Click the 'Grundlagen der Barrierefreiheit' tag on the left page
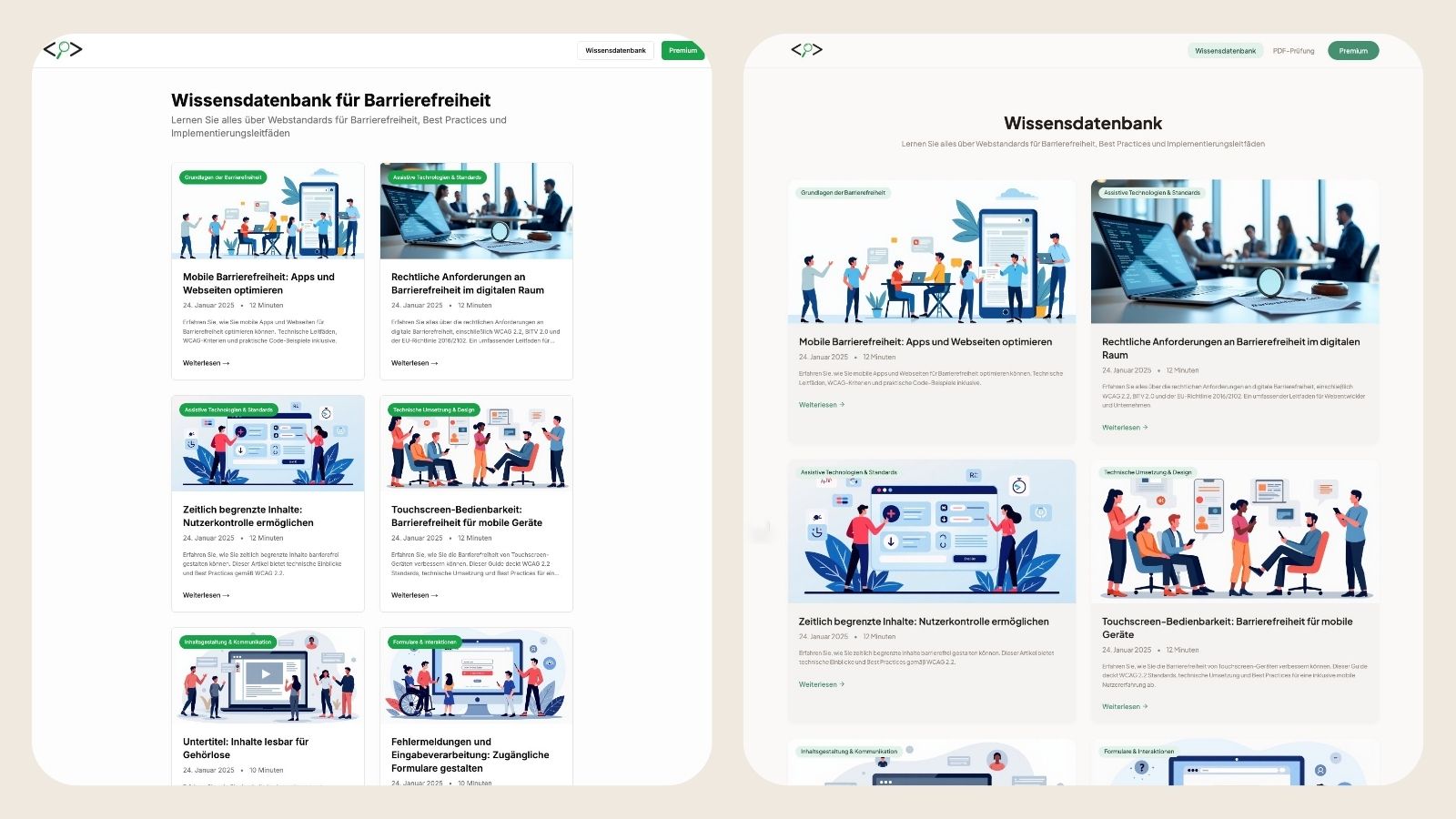The width and height of the screenshot is (1456, 819). tap(223, 177)
